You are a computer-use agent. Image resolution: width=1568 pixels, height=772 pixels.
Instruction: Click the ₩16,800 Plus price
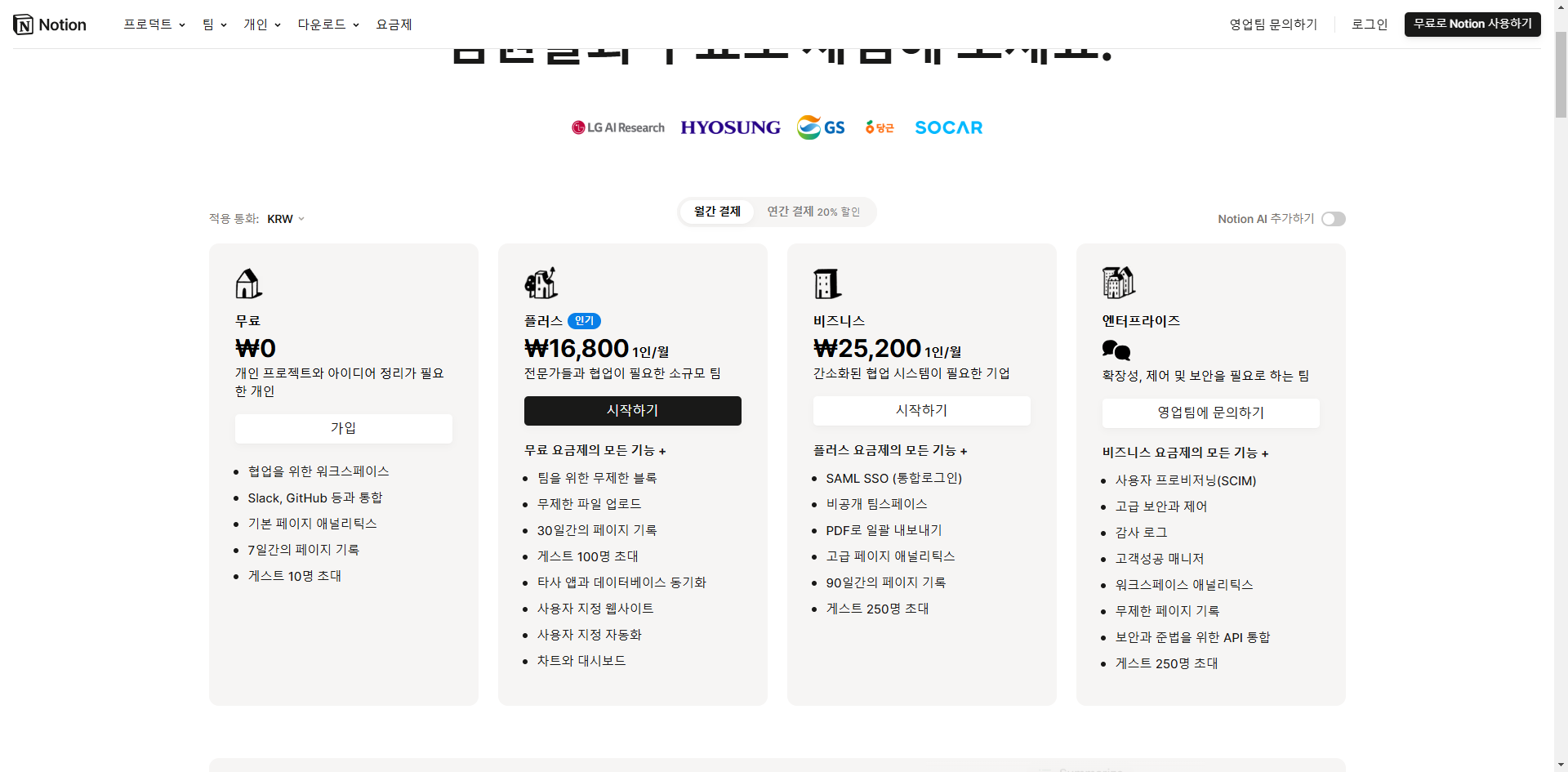pyautogui.click(x=577, y=349)
